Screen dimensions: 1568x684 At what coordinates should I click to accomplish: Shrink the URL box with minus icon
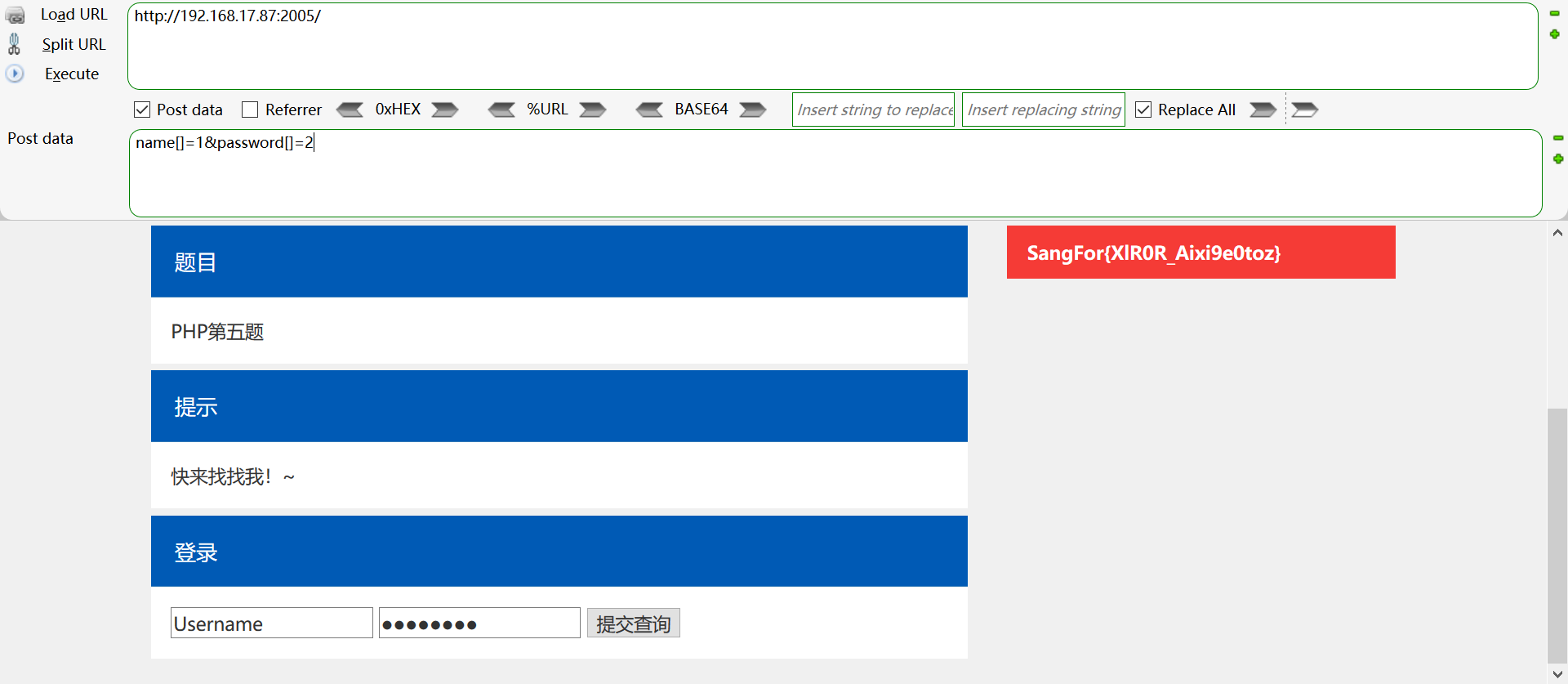click(x=1555, y=14)
